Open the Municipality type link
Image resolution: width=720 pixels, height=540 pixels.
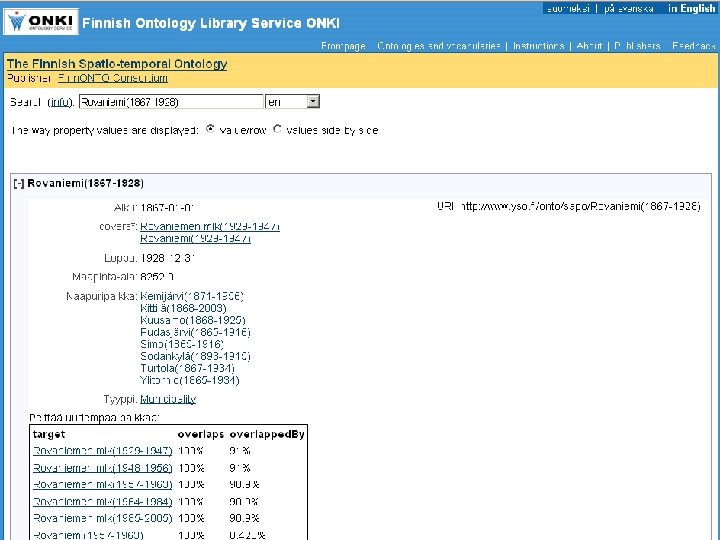[x=168, y=399]
